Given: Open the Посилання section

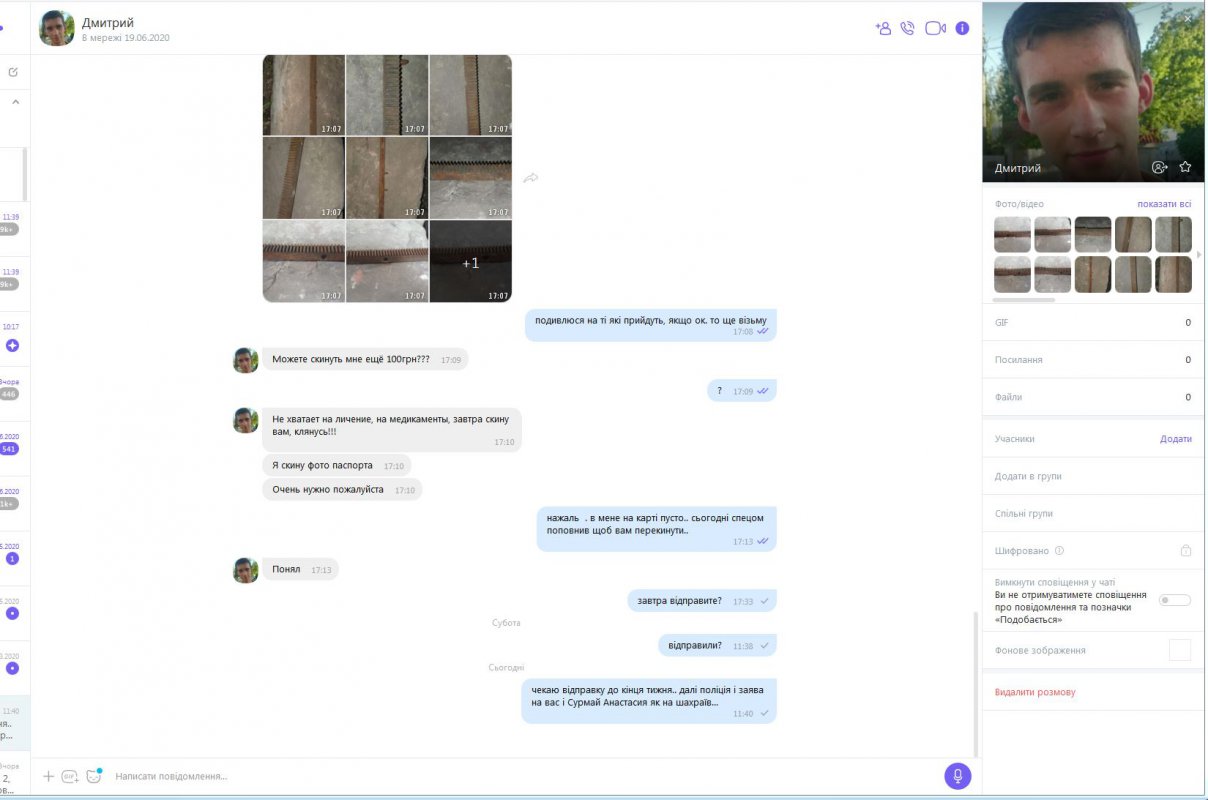Looking at the screenshot, I should click(x=1093, y=360).
